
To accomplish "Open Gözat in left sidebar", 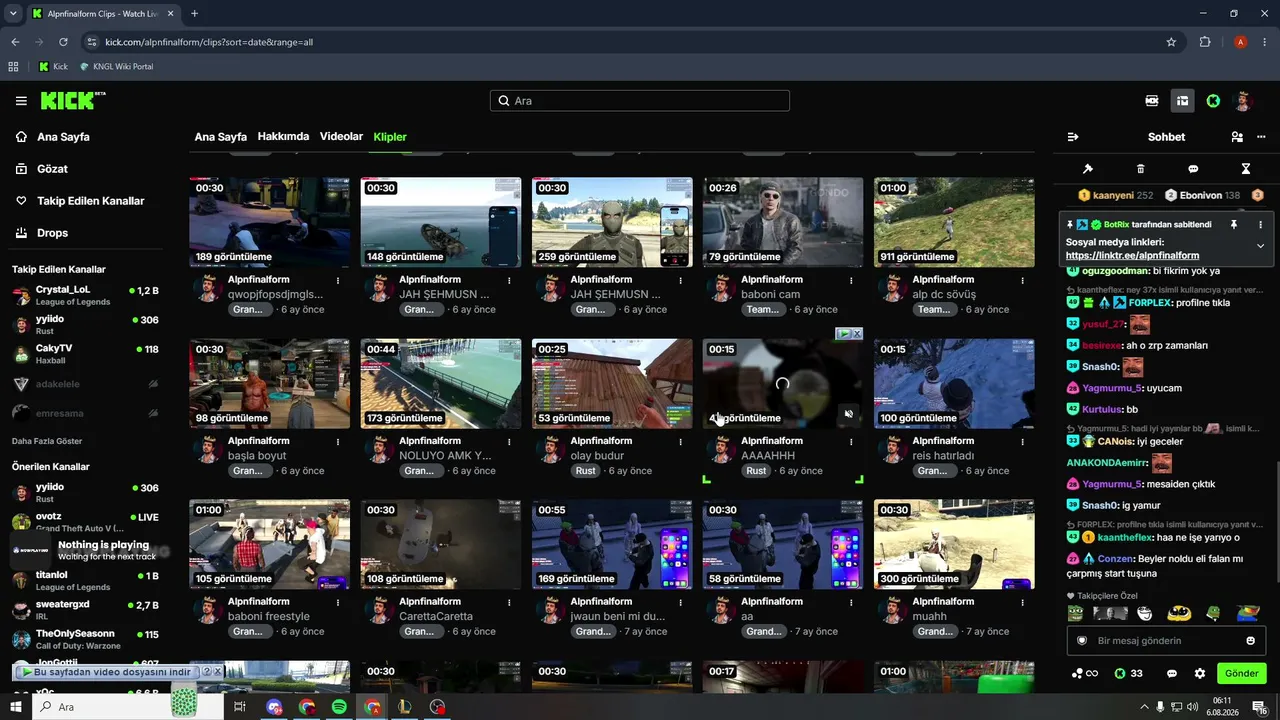I will (52, 169).
